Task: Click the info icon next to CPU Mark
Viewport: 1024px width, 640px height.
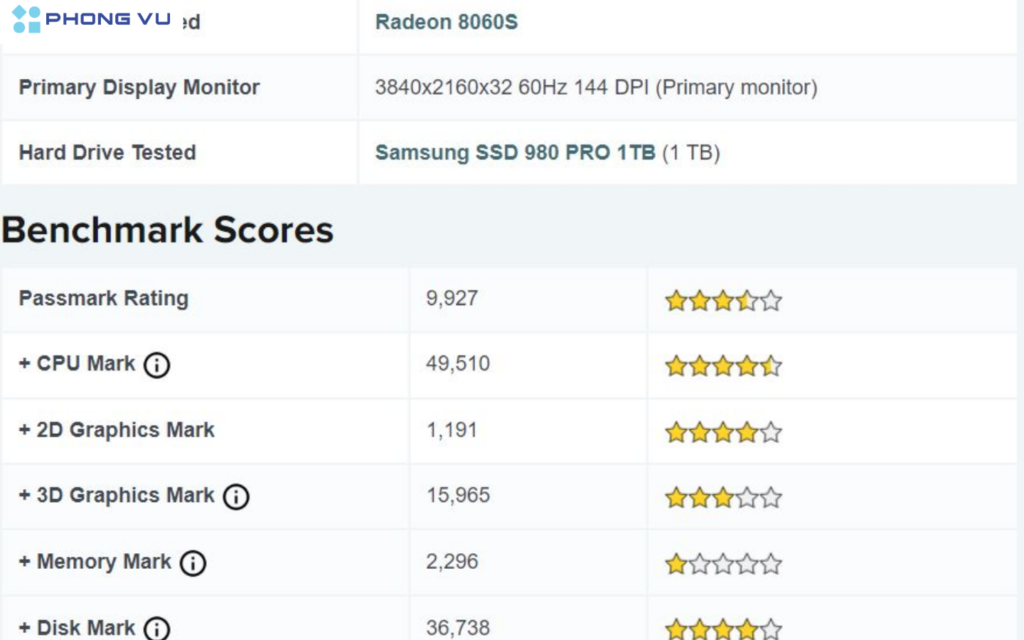Action: pyautogui.click(x=157, y=365)
